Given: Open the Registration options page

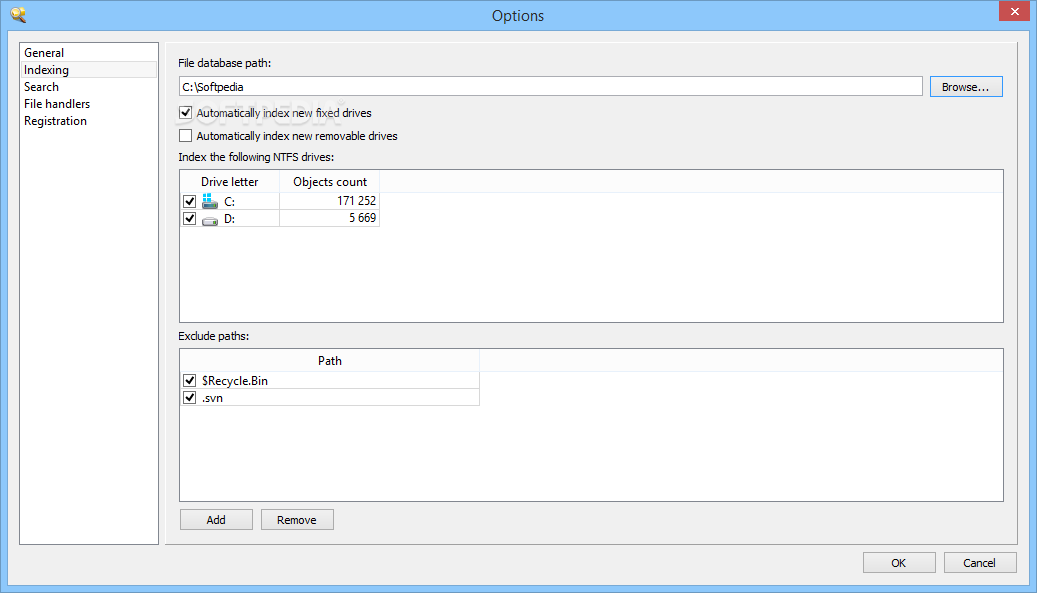Looking at the screenshot, I should click(x=56, y=121).
